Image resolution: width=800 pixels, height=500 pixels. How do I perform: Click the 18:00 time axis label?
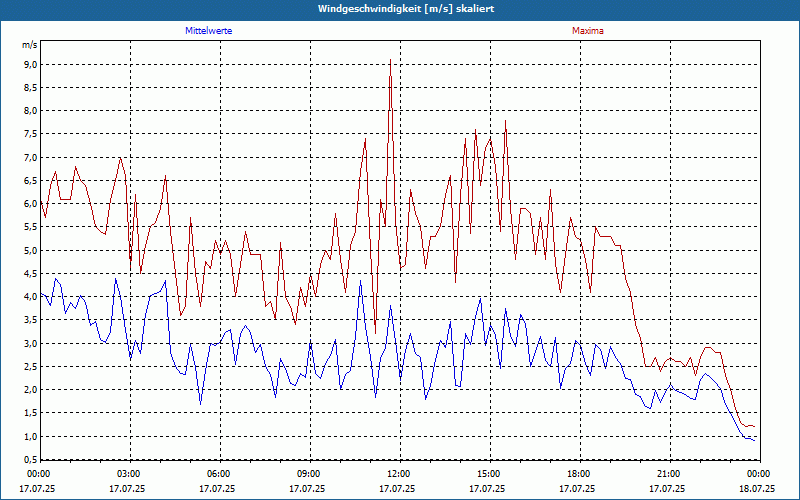(x=580, y=474)
